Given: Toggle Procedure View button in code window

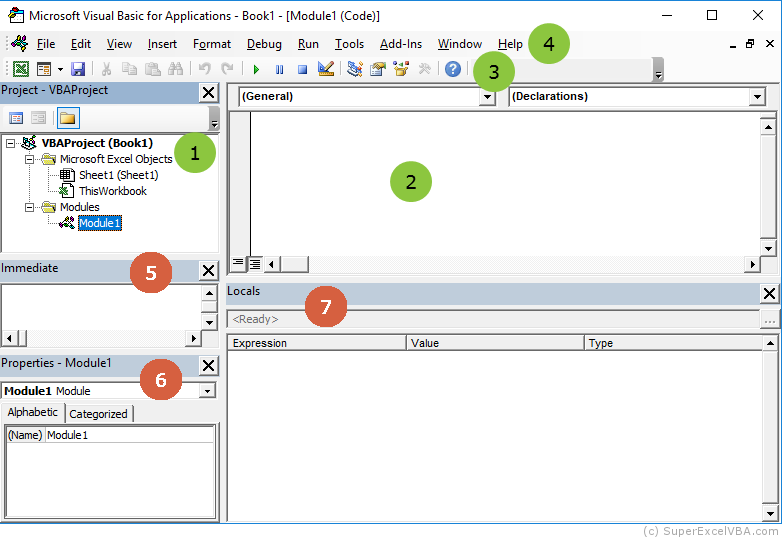Looking at the screenshot, I should 238,263.
